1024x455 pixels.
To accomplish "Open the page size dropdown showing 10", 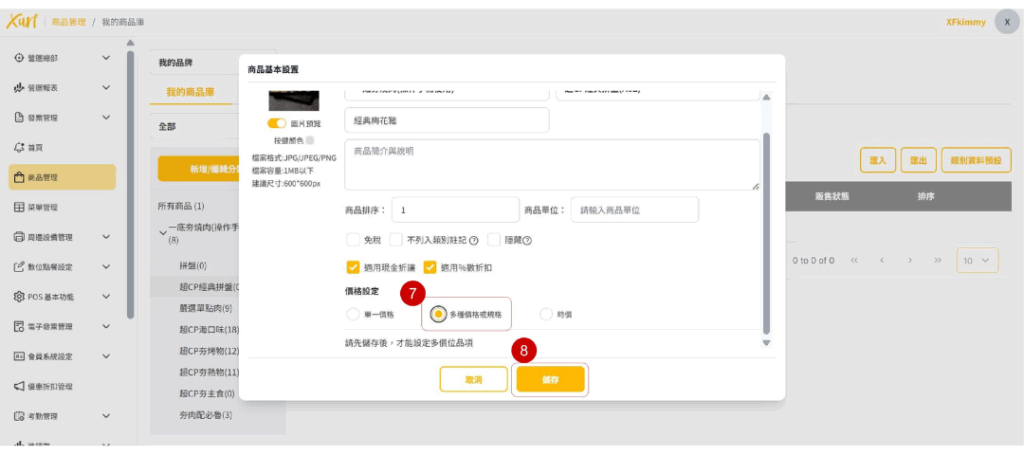I will pyautogui.click(x=977, y=260).
